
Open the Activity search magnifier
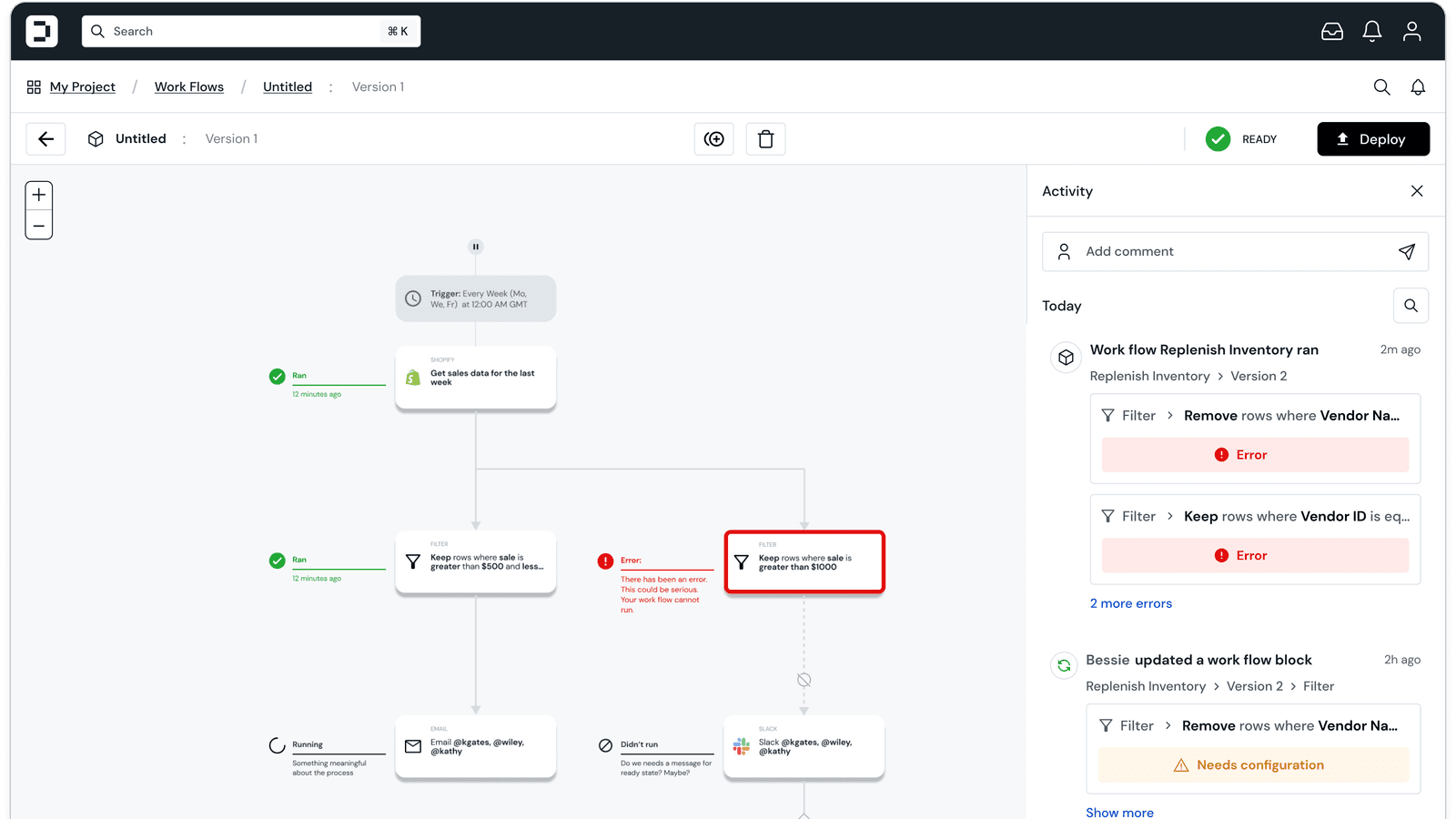point(1410,306)
